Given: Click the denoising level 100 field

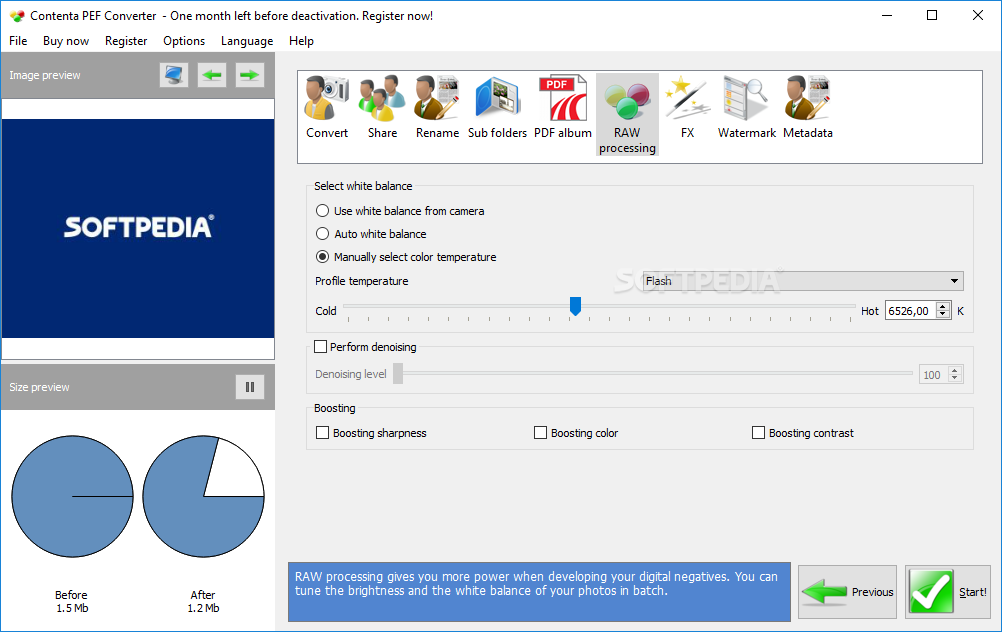Looking at the screenshot, I should coord(934,374).
